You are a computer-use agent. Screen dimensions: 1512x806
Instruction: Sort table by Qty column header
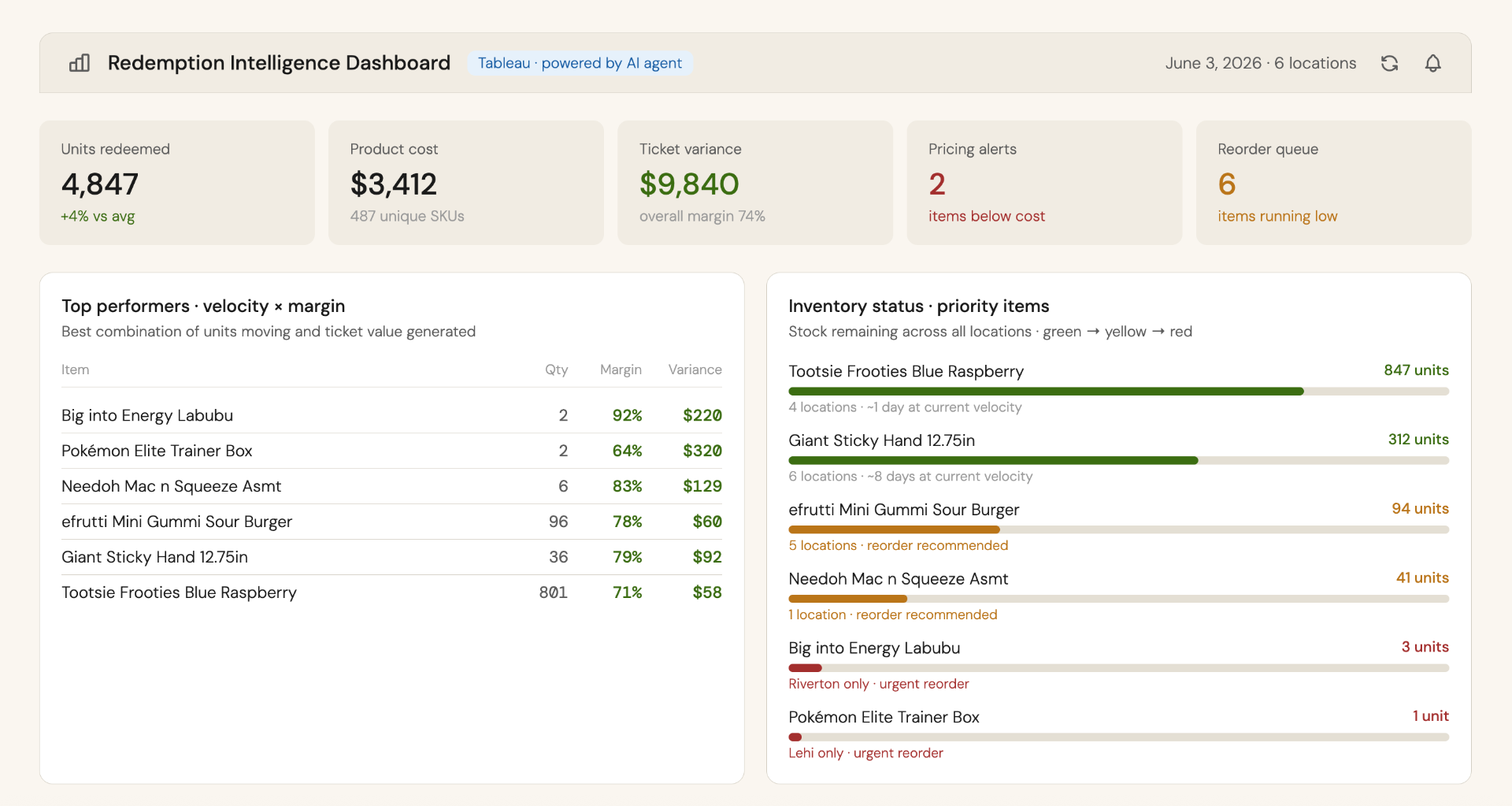tap(556, 370)
